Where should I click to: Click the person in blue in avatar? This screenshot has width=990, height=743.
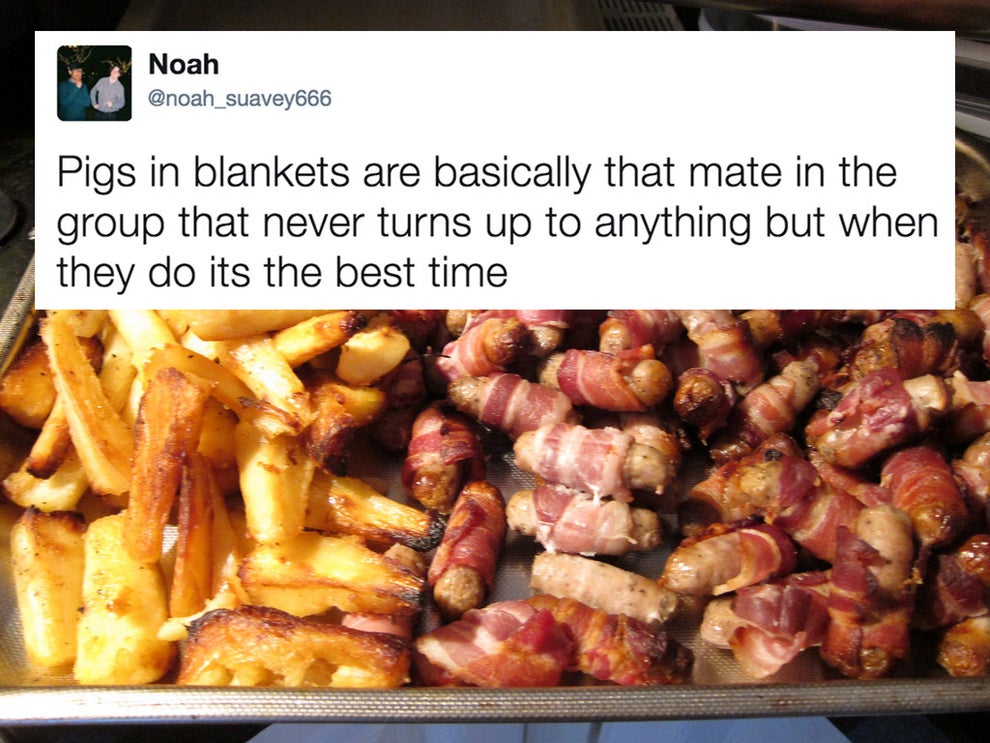pos(75,92)
